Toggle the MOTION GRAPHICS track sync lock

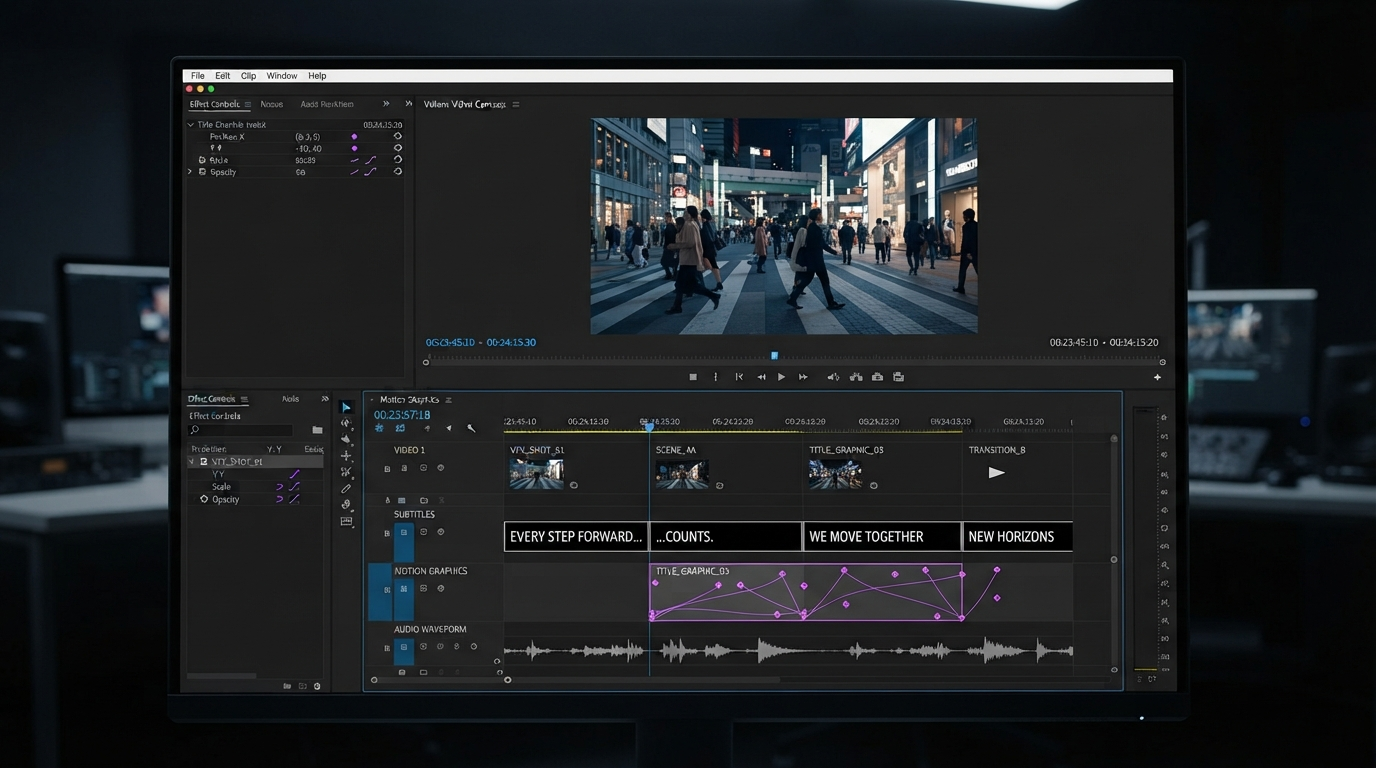(424, 589)
